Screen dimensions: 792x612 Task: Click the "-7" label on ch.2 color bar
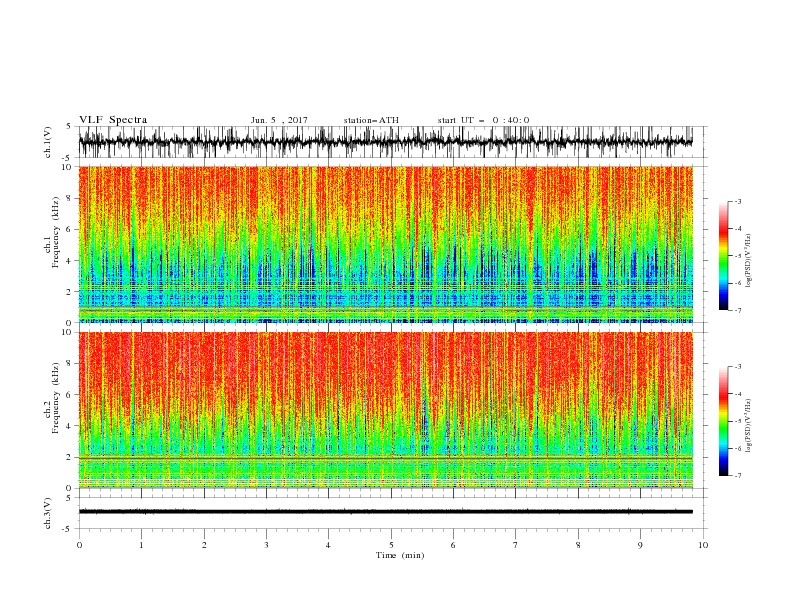pyautogui.click(x=738, y=476)
